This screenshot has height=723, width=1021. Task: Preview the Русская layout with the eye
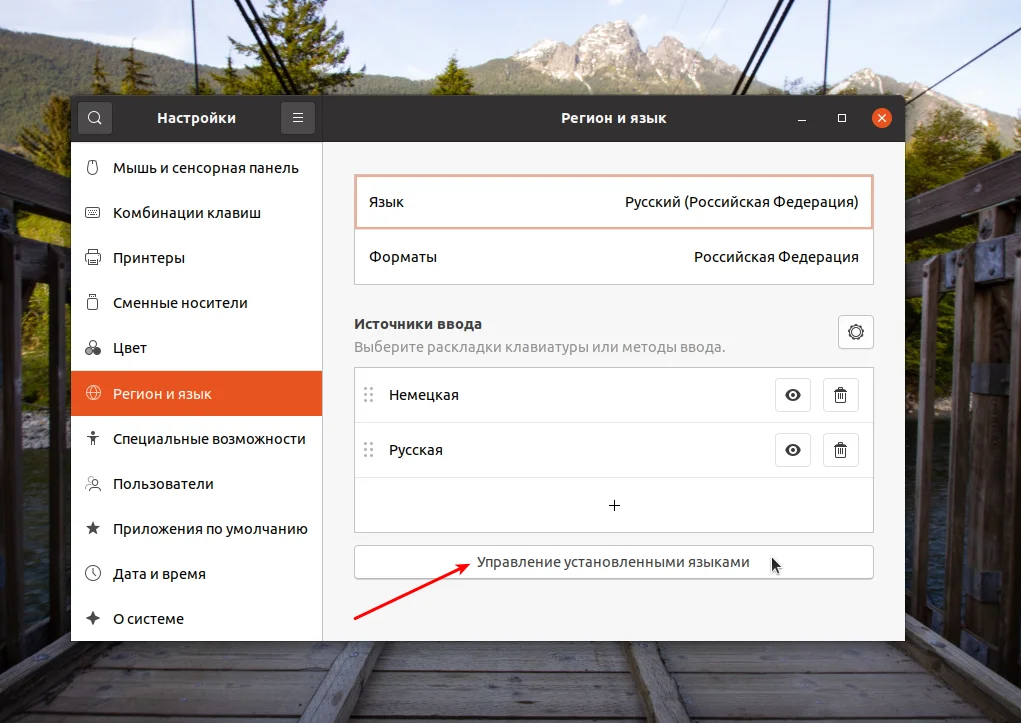coord(792,449)
